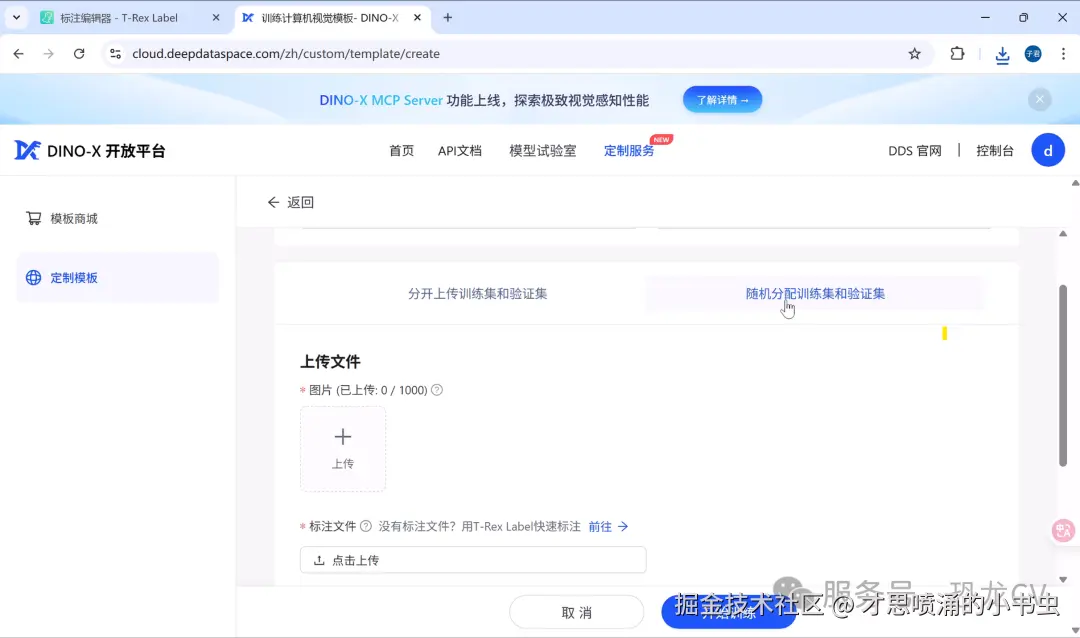
Task: Click the user avatar marked d
Action: [1048, 149]
